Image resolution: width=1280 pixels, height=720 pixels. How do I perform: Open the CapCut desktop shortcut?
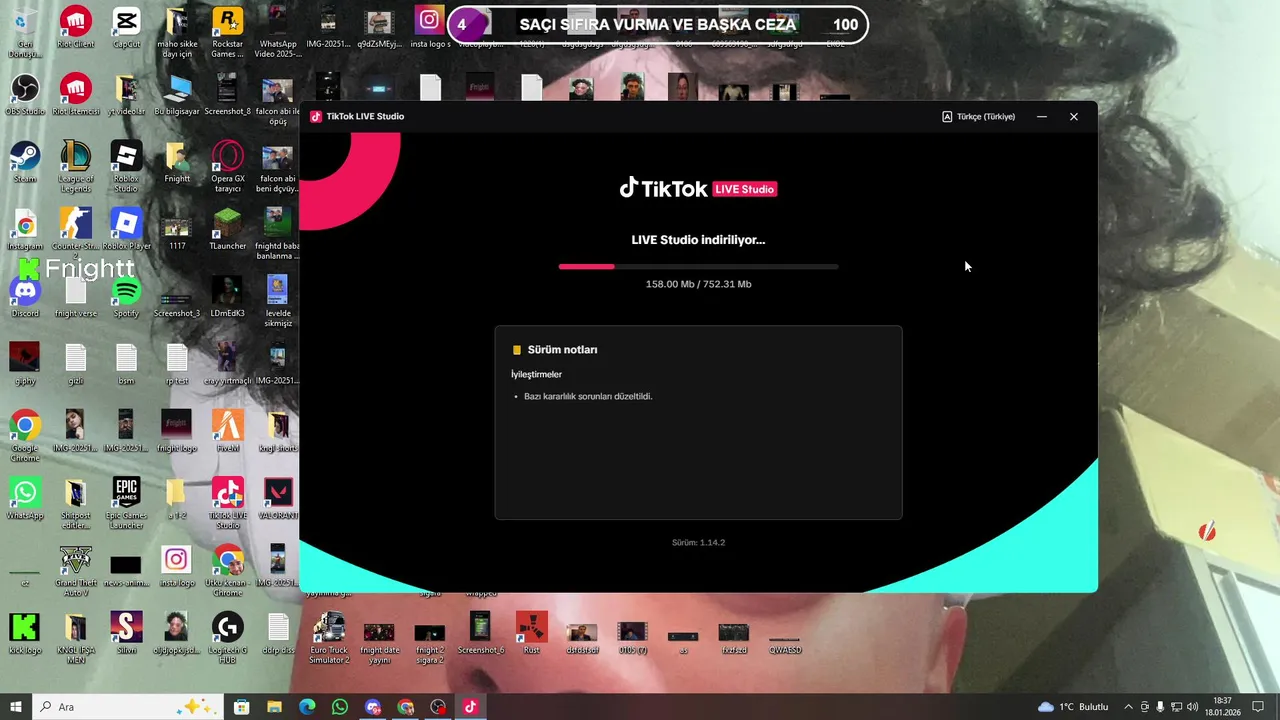coord(126,28)
